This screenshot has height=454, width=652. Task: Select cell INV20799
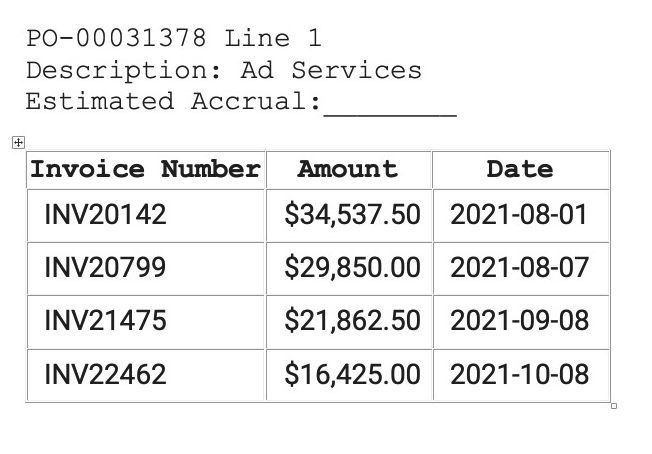[x=146, y=268]
